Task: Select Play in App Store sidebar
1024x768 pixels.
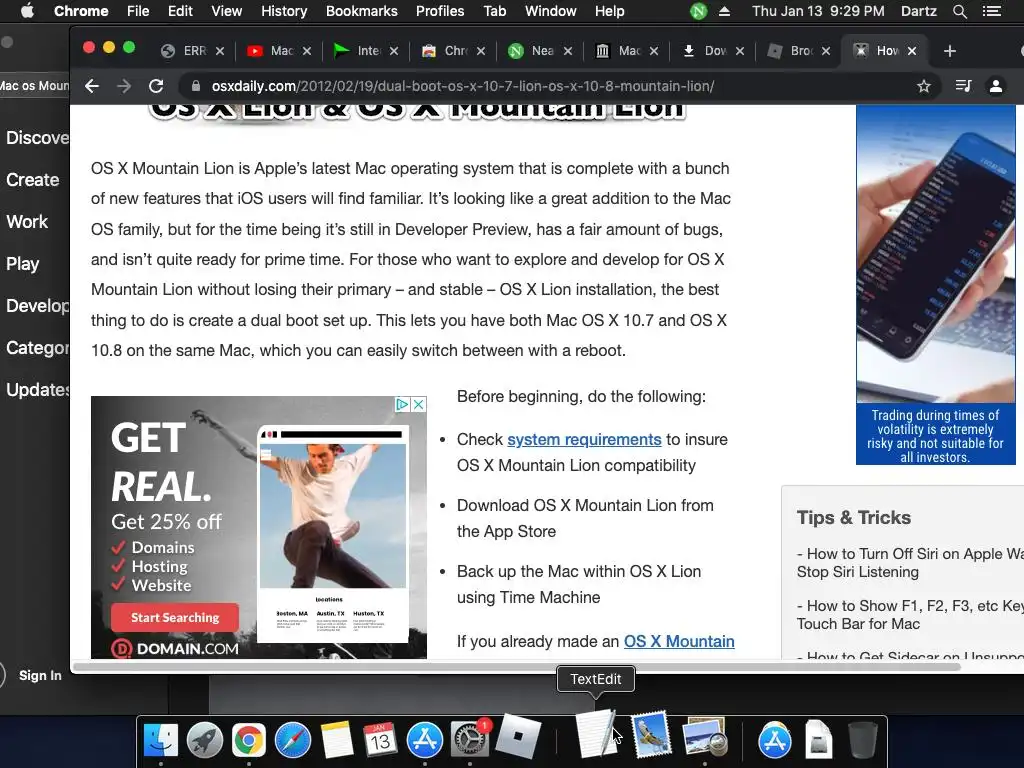Action: click(x=22, y=264)
